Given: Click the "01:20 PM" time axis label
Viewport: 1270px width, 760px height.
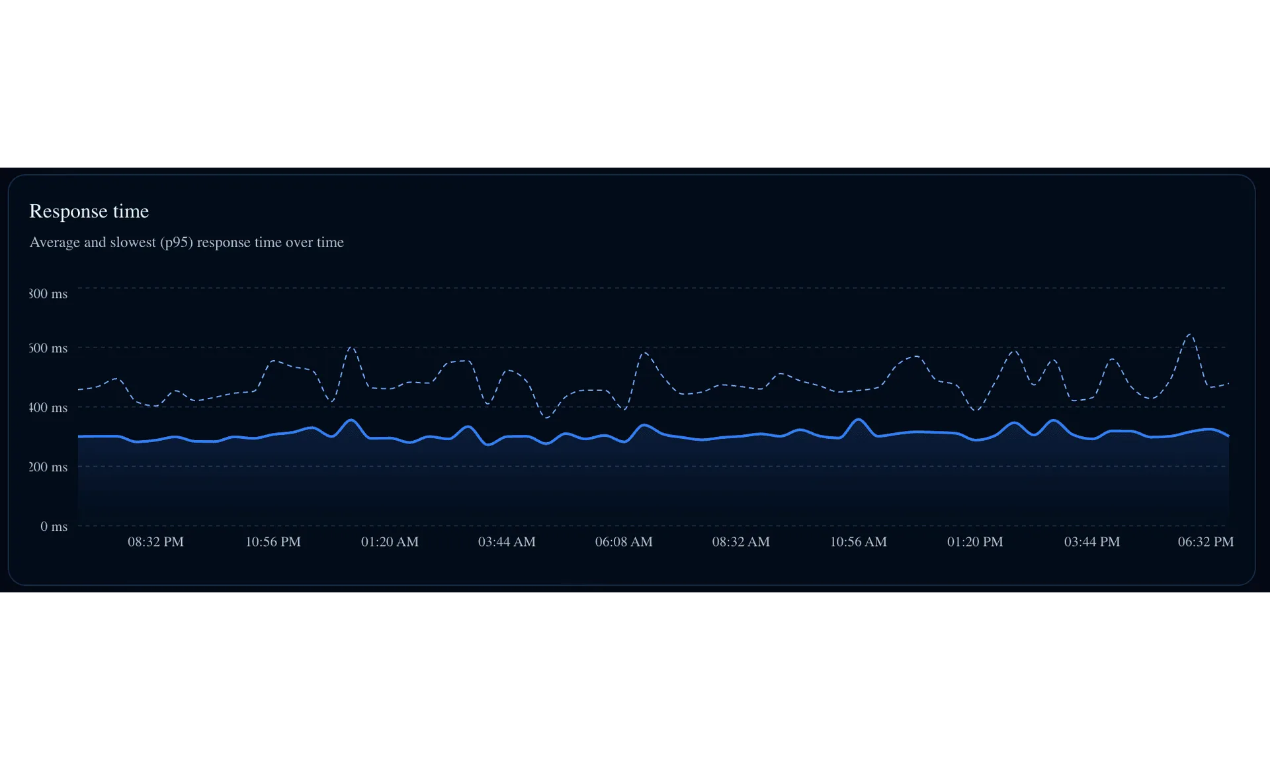Looking at the screenshot, I should tap(975, 542).
